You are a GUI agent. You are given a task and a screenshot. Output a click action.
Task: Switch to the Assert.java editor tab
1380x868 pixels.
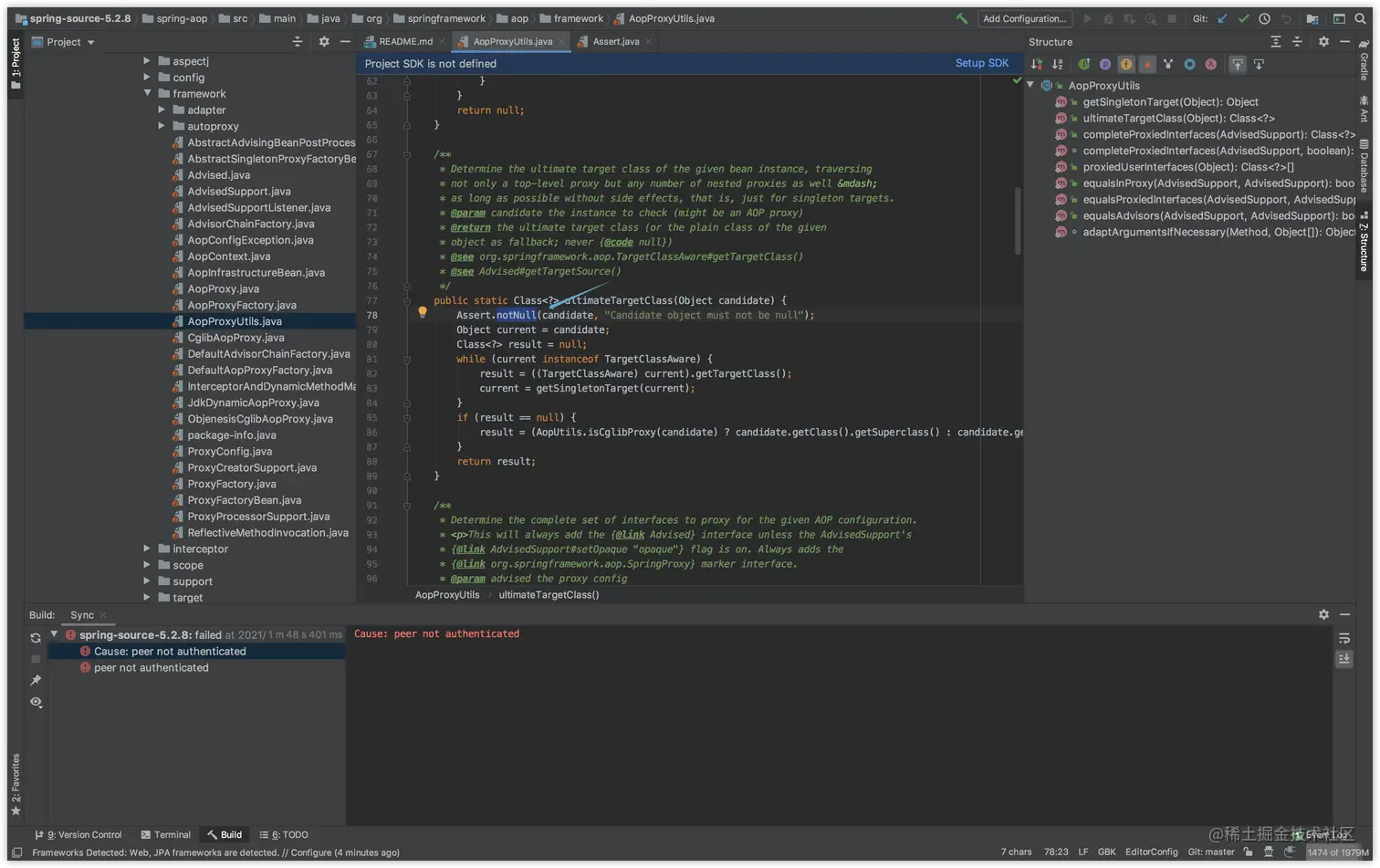tap(615, 41)
